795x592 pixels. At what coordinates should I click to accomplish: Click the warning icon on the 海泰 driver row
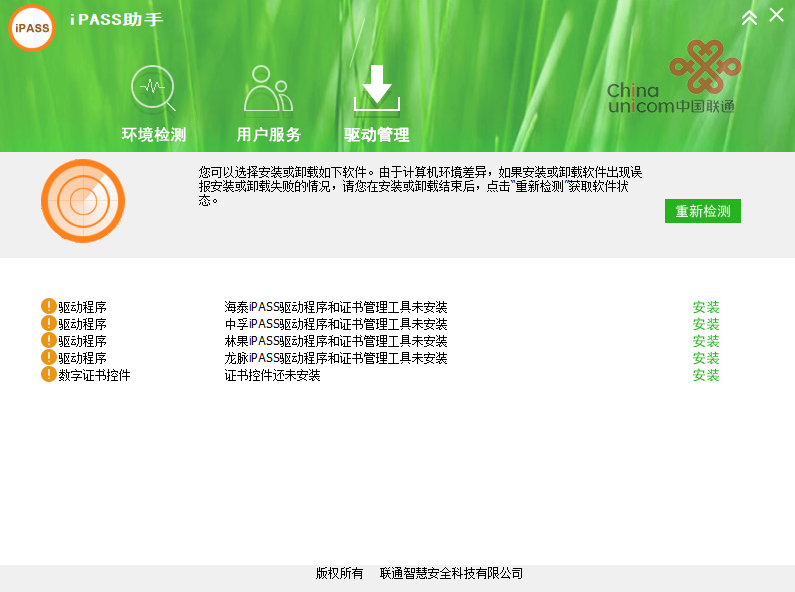click(48, 307)
